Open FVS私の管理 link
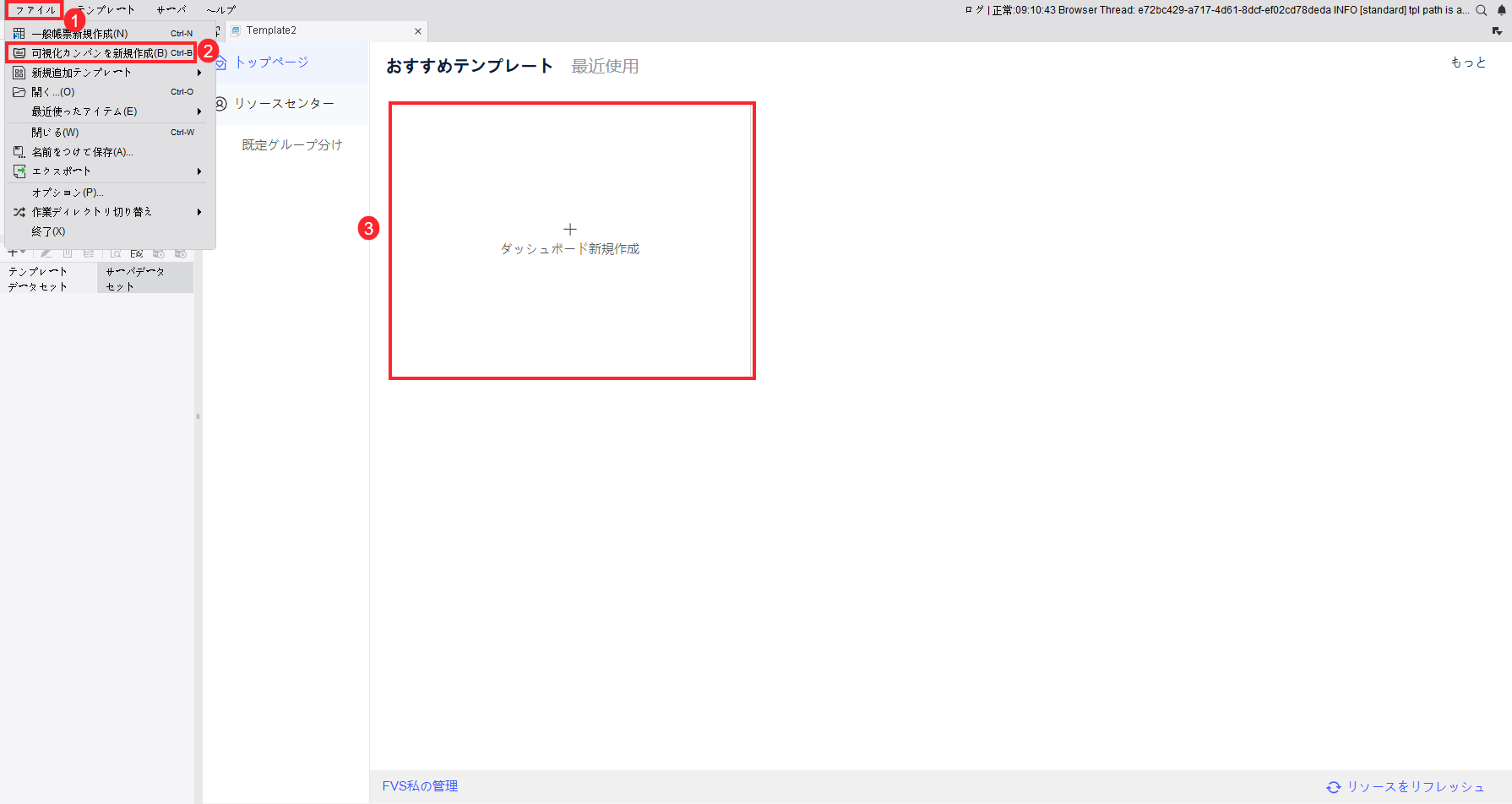The image size is (1512, 804). point(420,786)
